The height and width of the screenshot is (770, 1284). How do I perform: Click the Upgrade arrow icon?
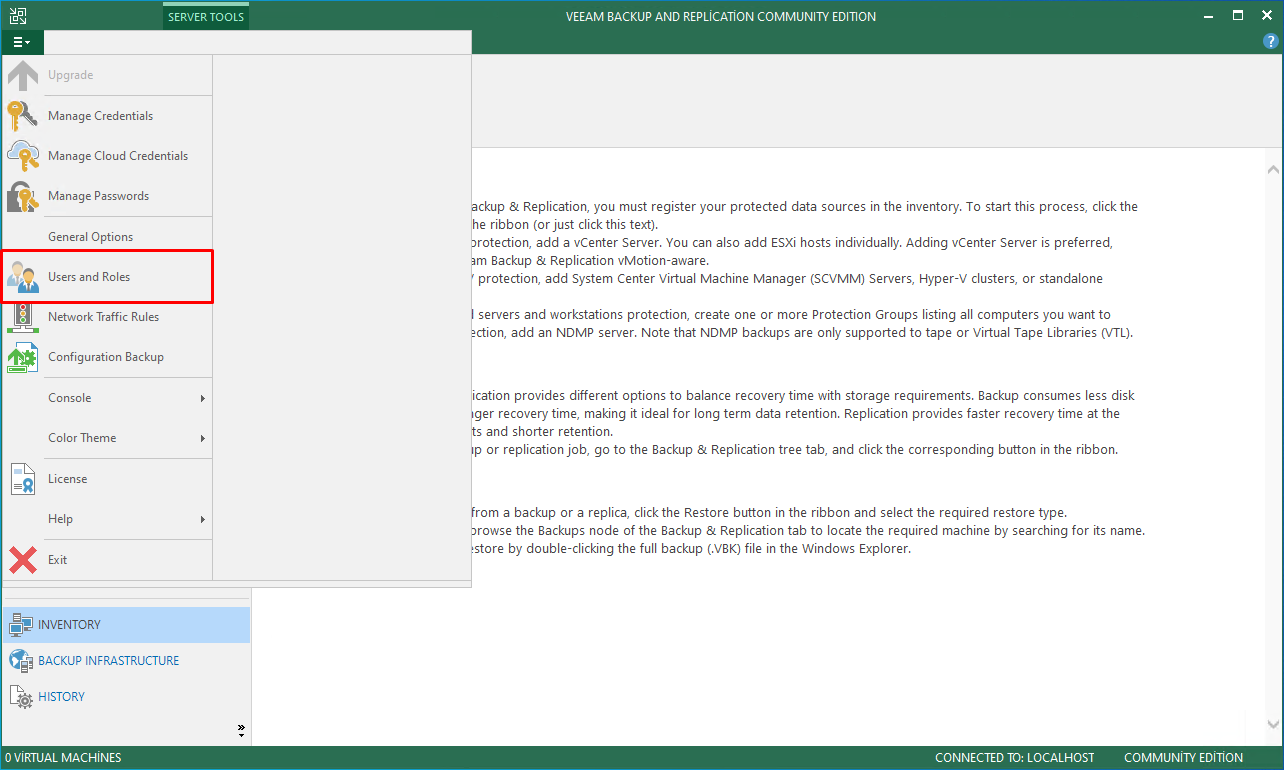[x=23, y=75]
